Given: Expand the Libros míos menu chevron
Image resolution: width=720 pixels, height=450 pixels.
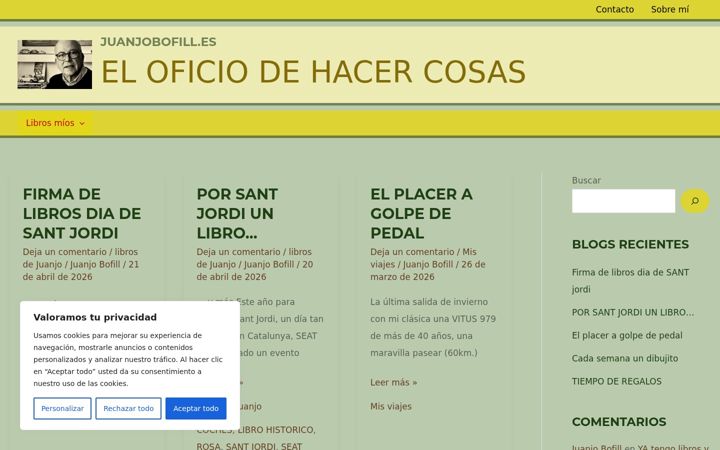Looking at the screenshot, I should pos(82,123).
